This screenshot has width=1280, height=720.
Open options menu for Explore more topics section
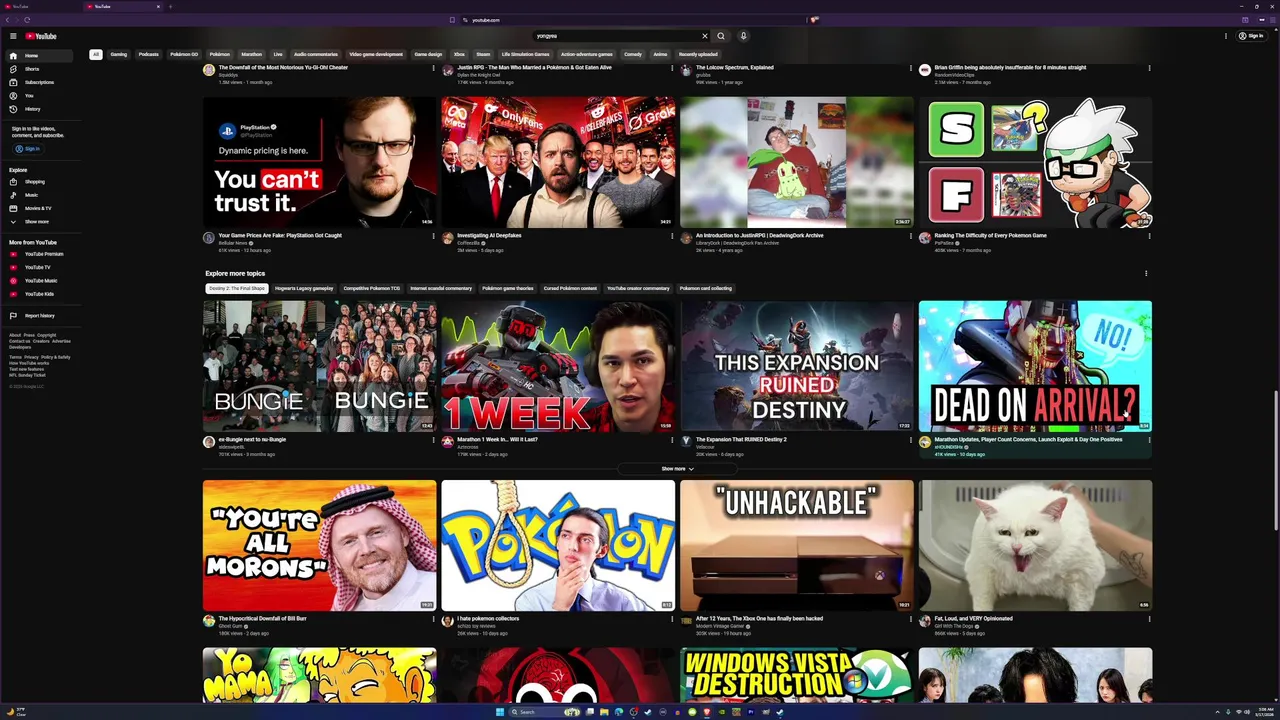pyautogui.click(x=1146, y=273)
